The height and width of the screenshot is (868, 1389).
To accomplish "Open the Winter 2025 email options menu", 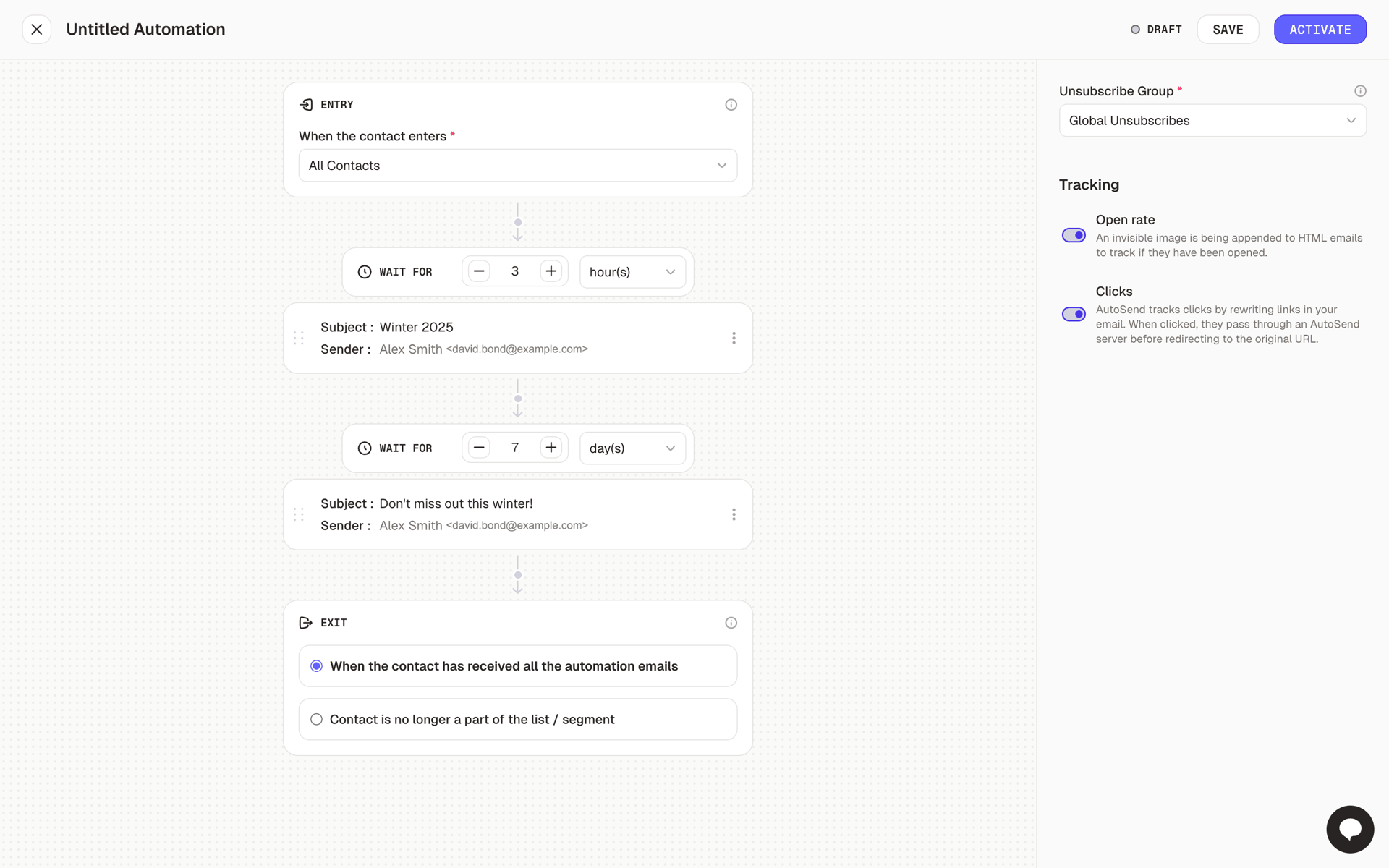I will (x=734, y=338).
